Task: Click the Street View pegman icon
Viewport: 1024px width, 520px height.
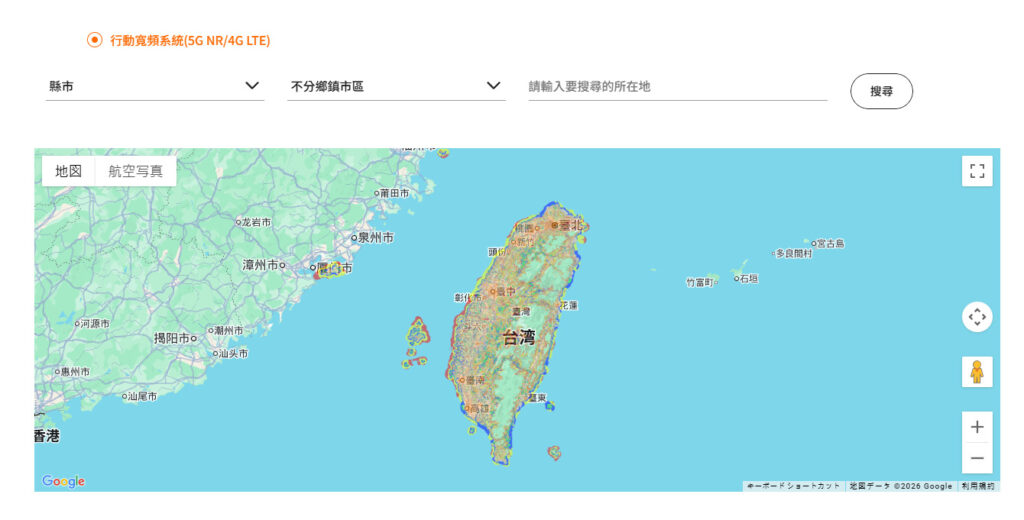Action: [977, 372]
